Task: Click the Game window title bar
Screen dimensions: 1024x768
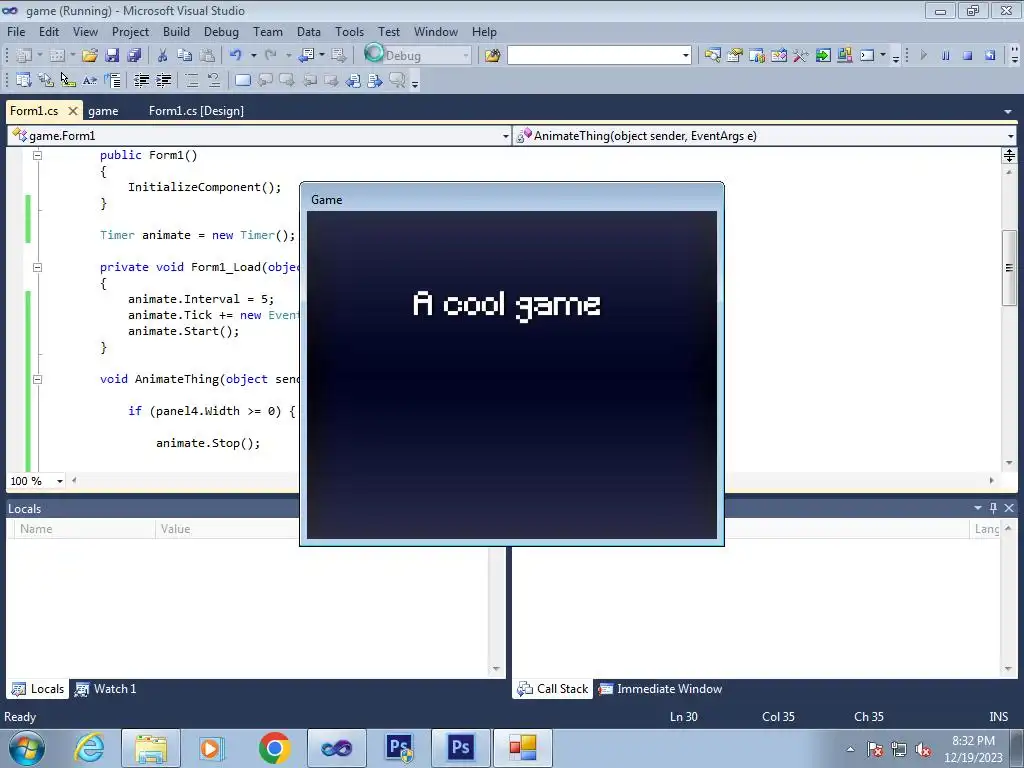Action: (511, 199)
